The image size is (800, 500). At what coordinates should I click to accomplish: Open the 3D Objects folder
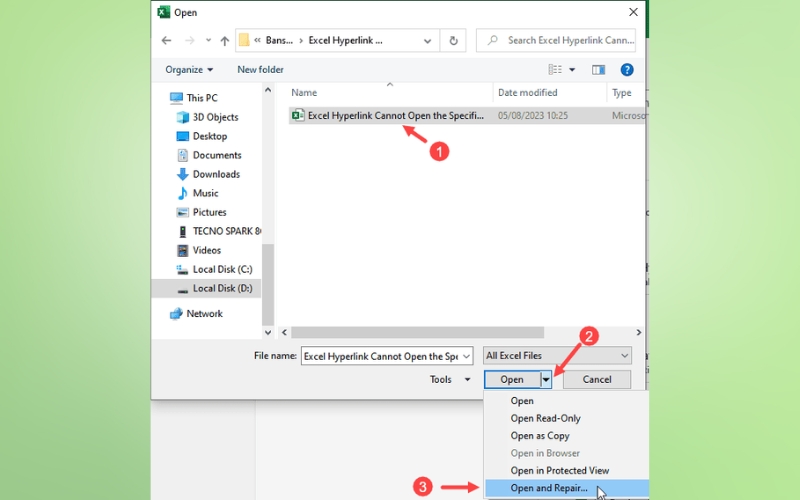coord(215,117)
